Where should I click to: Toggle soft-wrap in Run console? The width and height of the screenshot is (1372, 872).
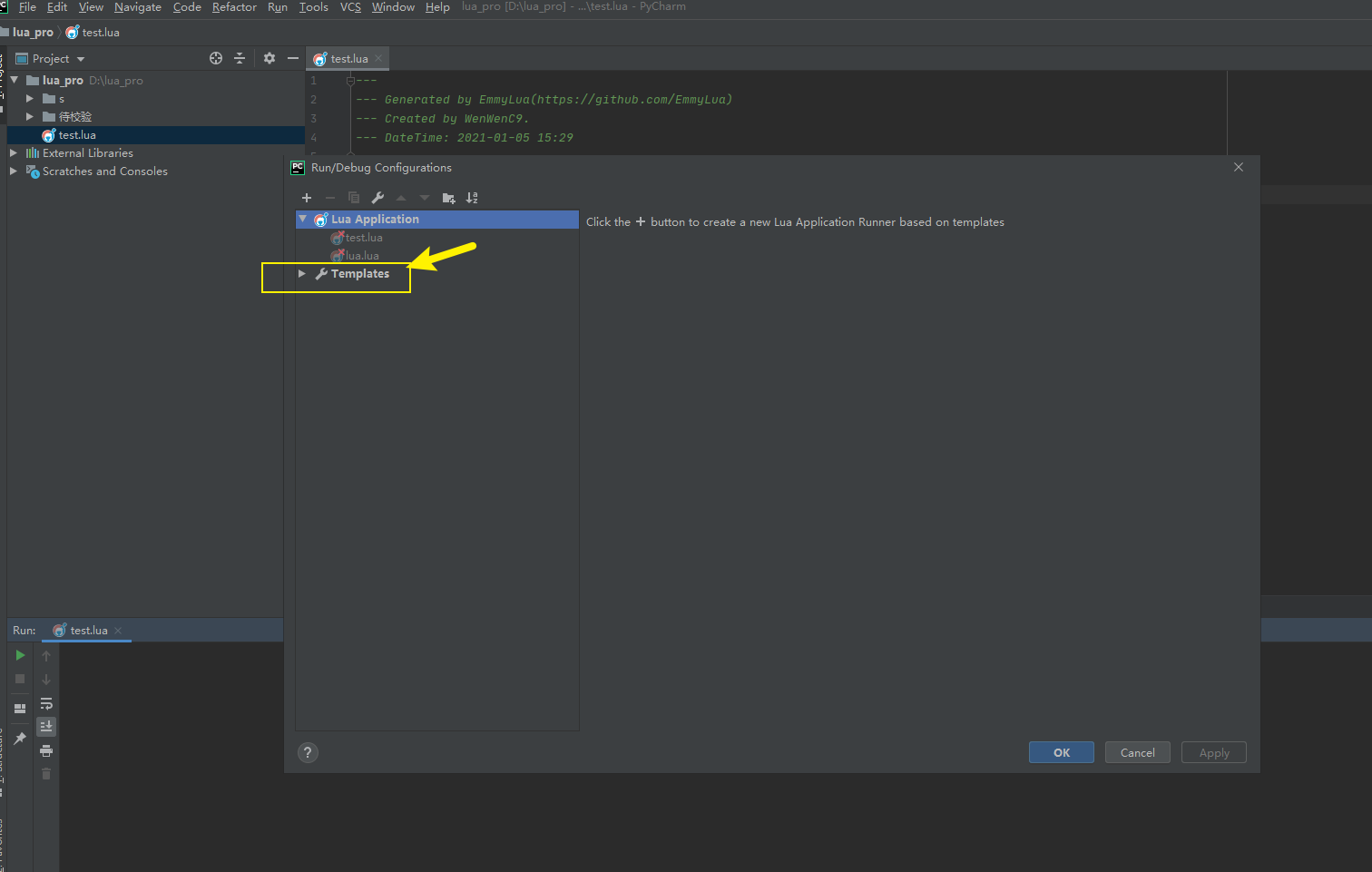(46, 703)
